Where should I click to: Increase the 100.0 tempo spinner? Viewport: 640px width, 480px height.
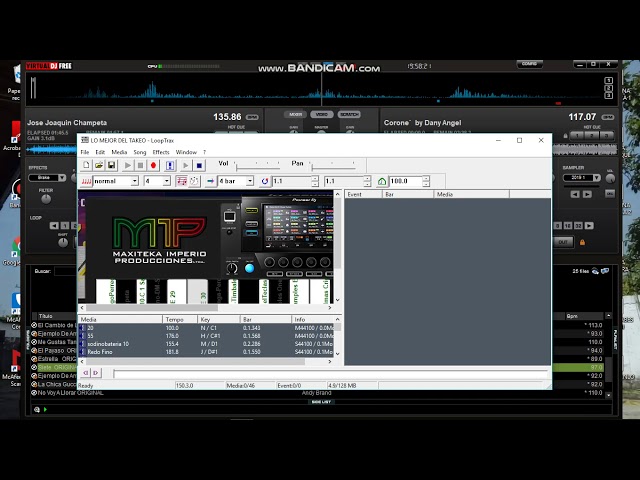426,178
